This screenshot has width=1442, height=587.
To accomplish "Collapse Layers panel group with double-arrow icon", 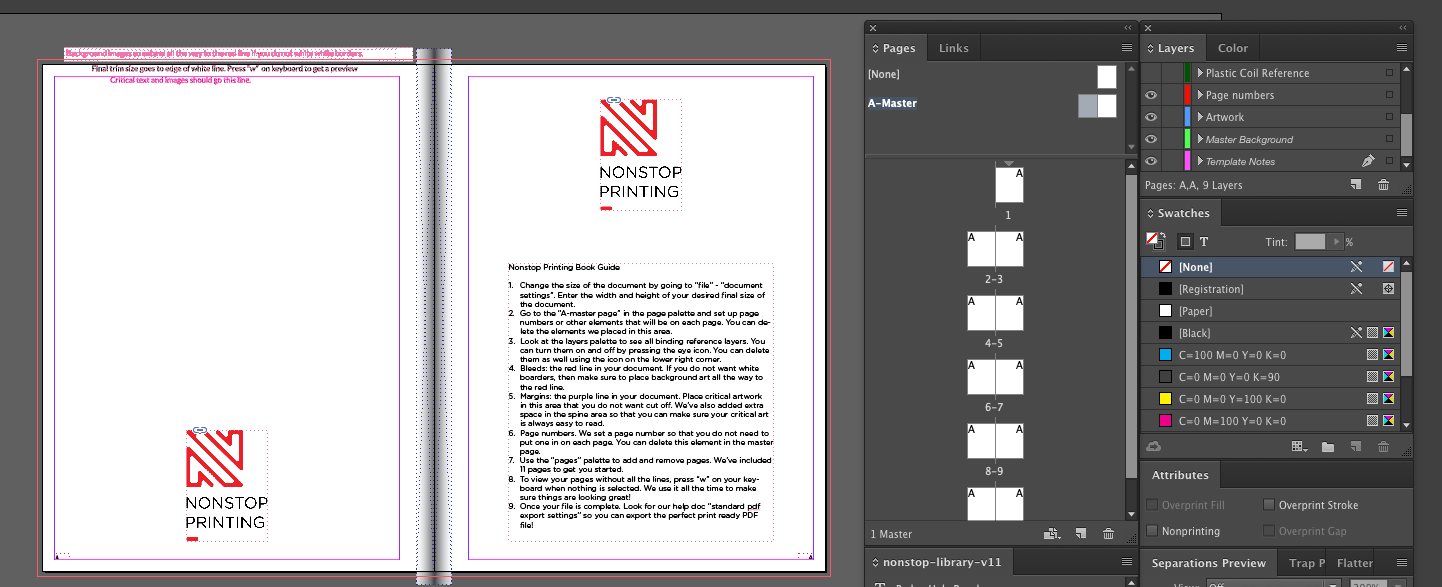I will point(1403,28).
